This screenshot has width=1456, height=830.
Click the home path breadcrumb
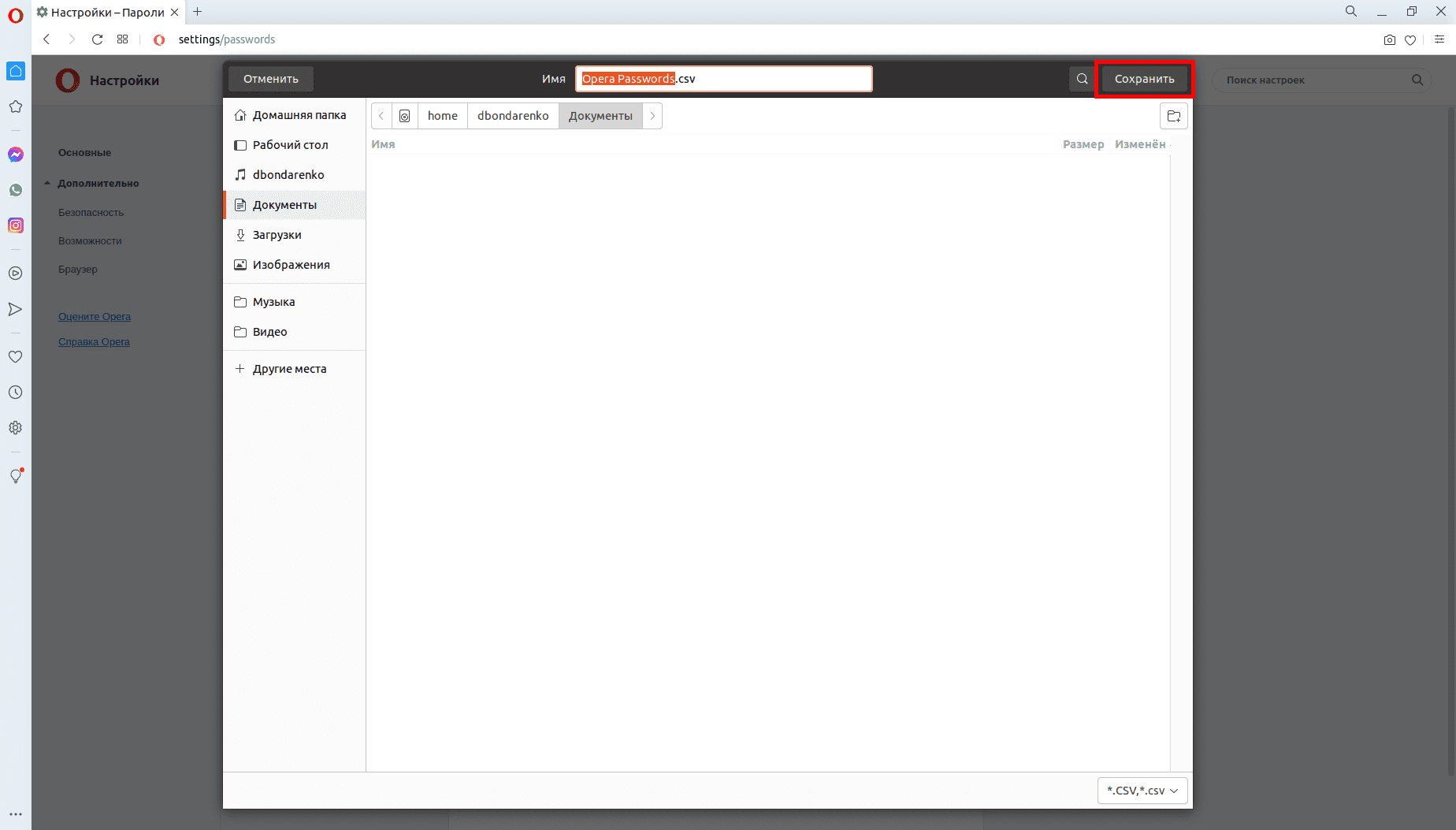pos(442,116)
